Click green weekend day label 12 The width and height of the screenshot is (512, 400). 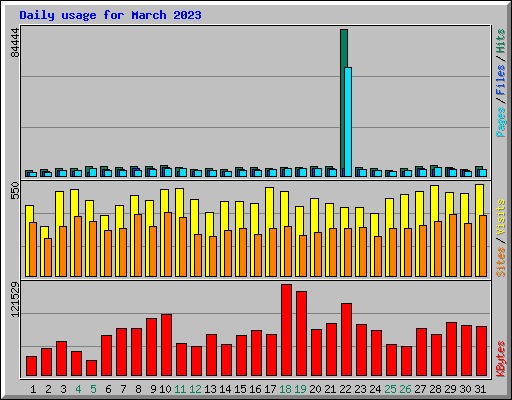[x=195, y=389]
